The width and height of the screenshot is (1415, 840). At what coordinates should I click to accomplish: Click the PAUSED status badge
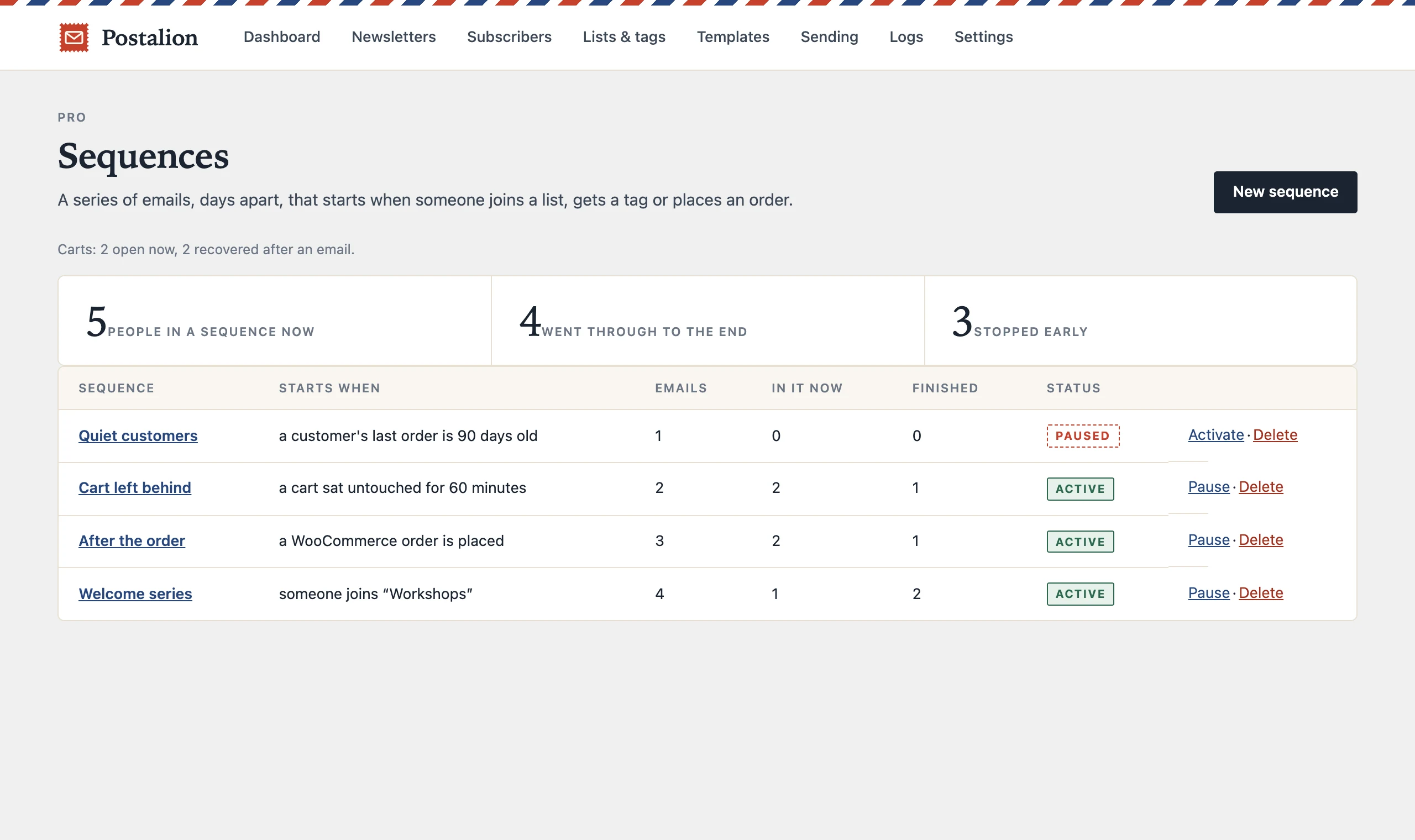(x=1082, y=436)
